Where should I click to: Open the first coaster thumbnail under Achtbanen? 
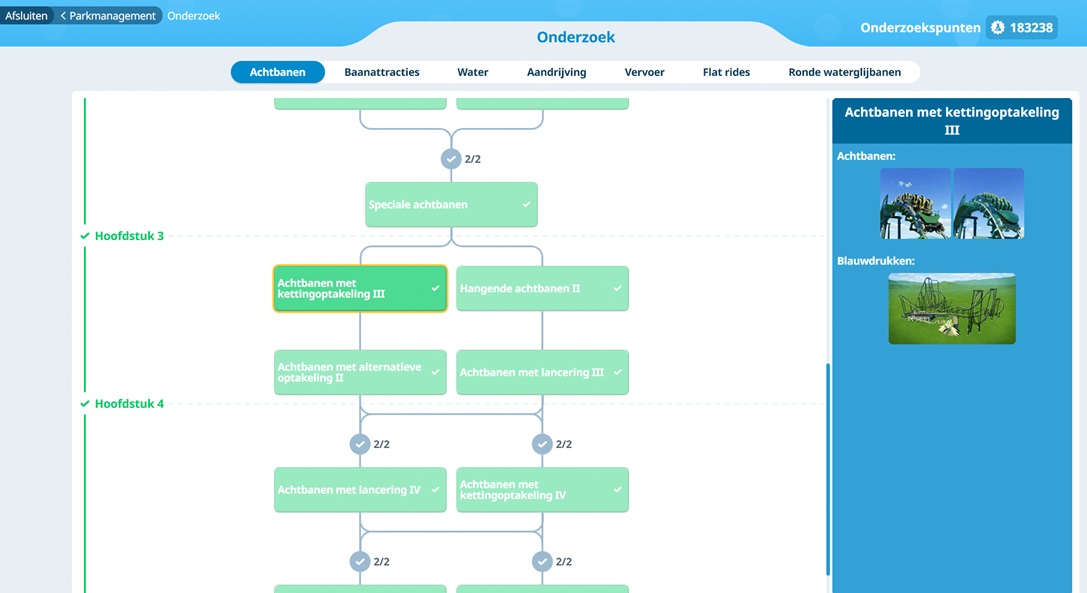coord(915,204)
